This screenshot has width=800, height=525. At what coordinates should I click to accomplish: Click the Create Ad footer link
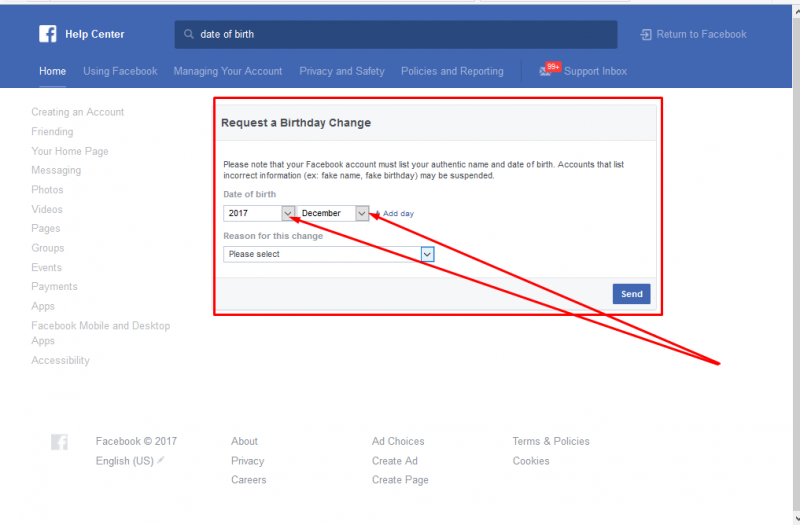394,461
